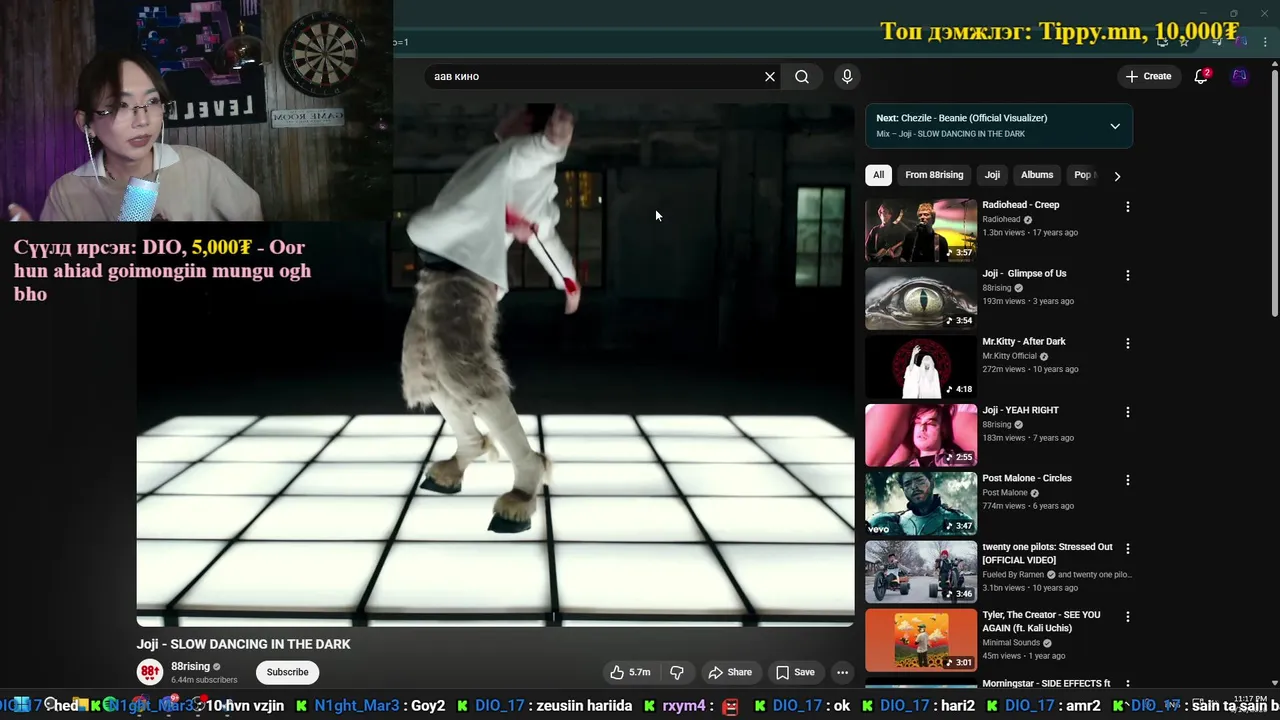Open the account avatar menu
The image size is (1280, 720).
tap(1239, 76)
